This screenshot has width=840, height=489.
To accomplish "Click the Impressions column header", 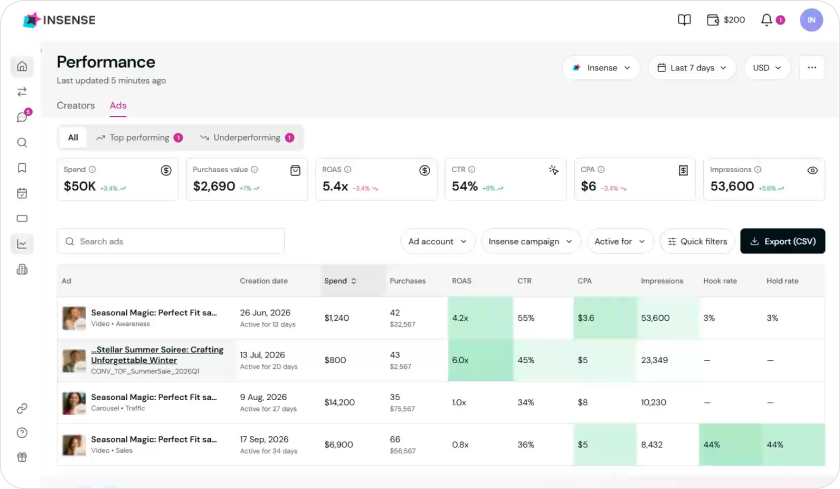I will click(662, 281).
